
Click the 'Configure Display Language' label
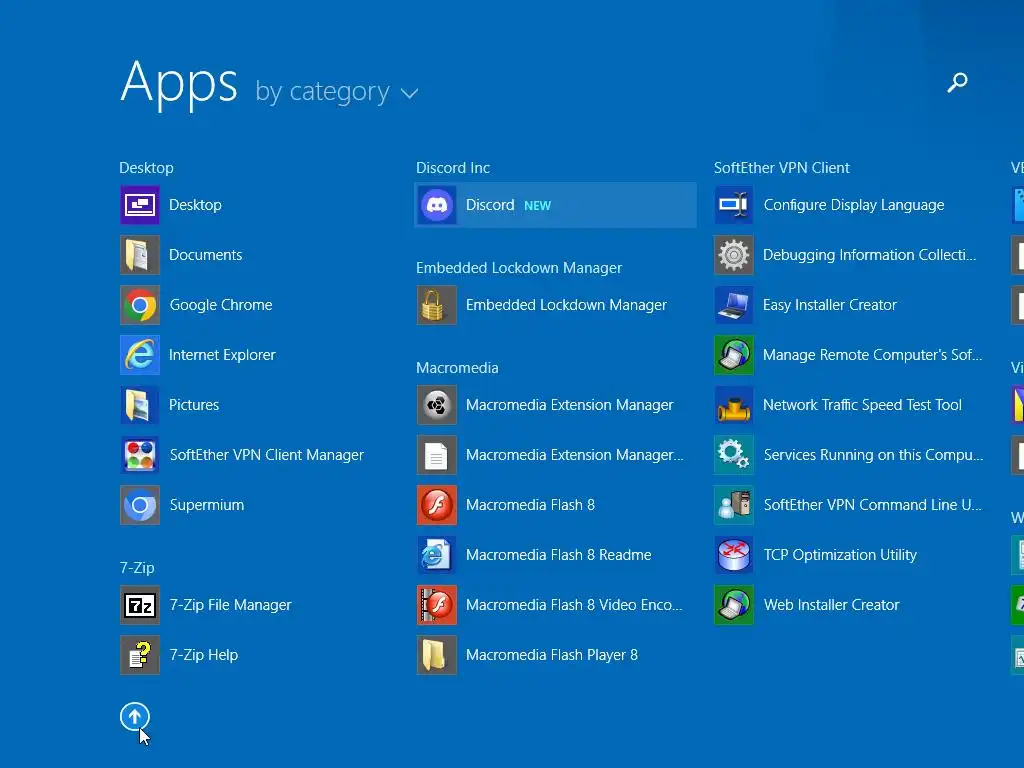point(854,205)
